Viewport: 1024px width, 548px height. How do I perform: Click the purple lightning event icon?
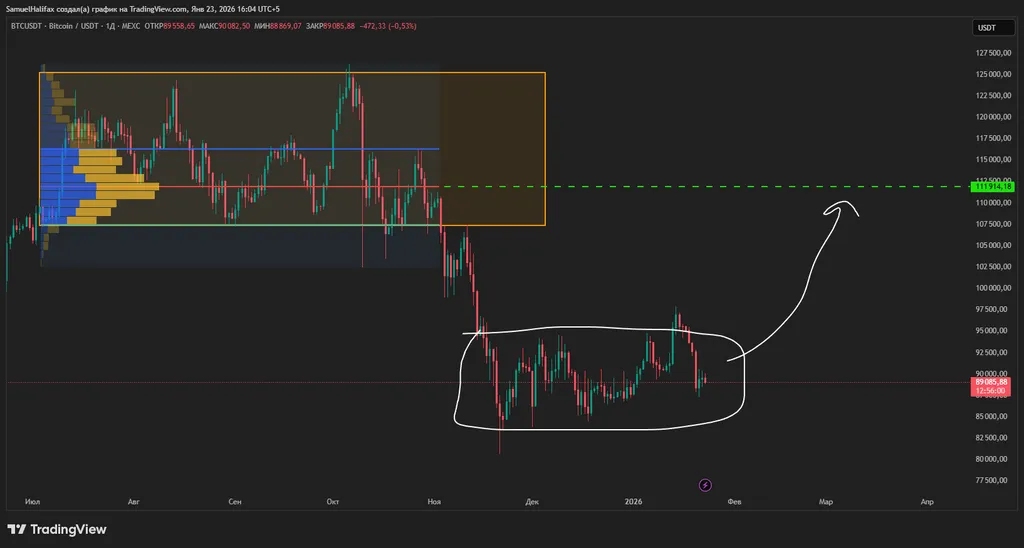705,485
